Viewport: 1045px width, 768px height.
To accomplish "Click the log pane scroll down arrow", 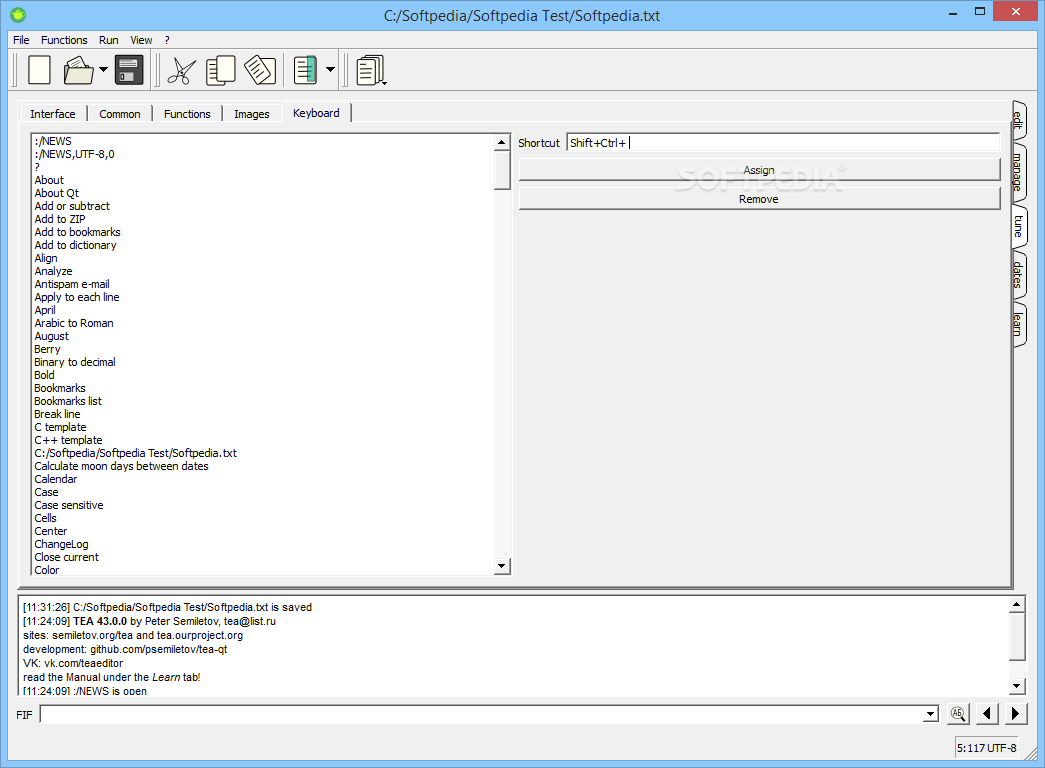I will pos(1016,685).
